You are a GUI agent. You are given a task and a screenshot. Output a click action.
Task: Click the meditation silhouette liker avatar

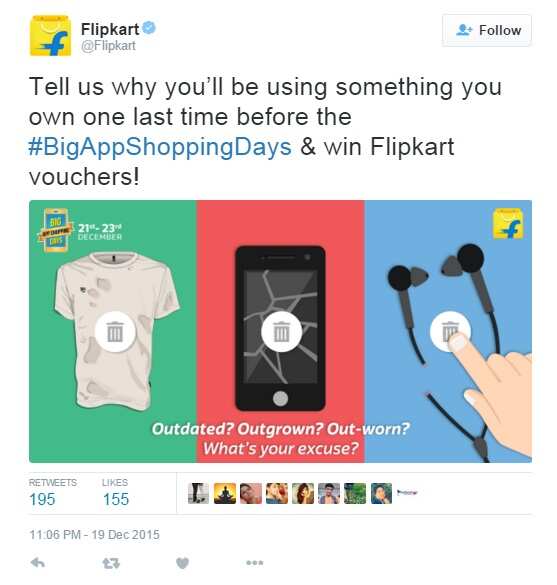(x=225, y=493)
